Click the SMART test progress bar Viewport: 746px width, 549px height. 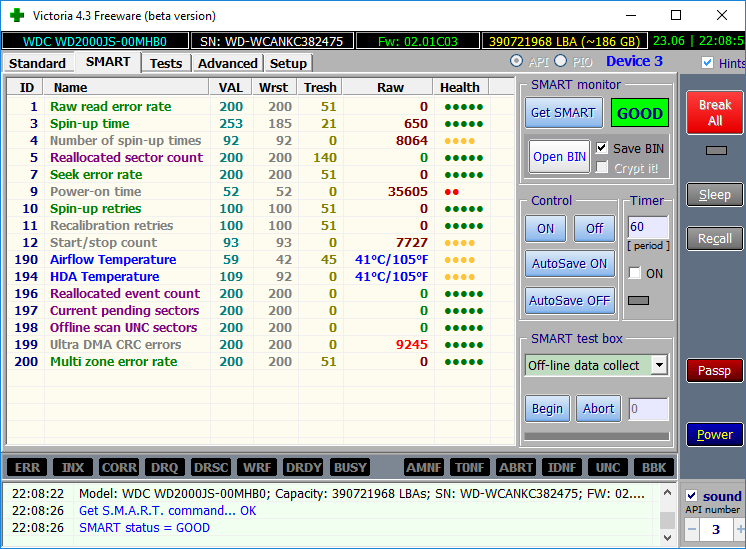(x=597, y=436)
